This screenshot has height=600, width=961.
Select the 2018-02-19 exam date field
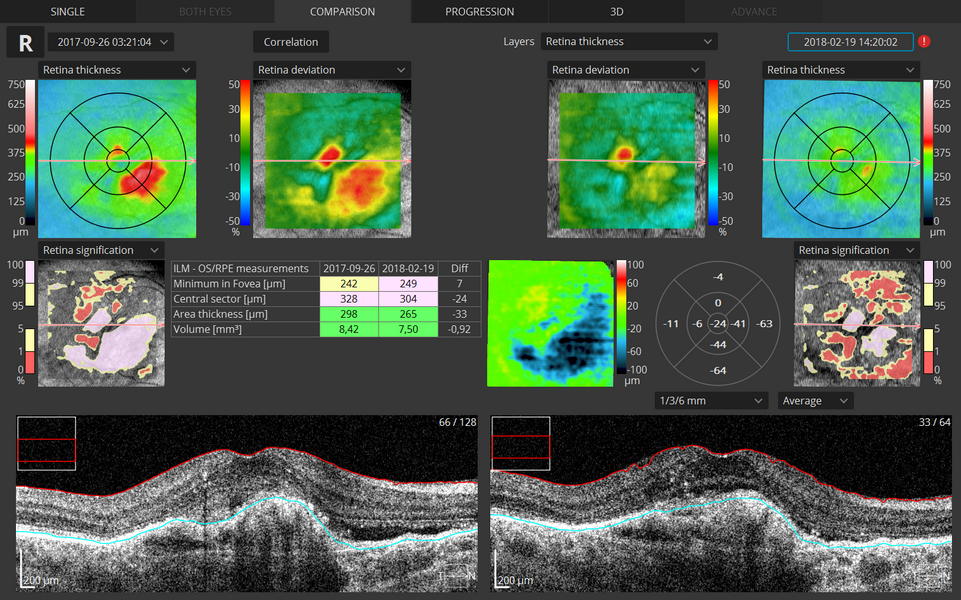click(x=849, y=42)
